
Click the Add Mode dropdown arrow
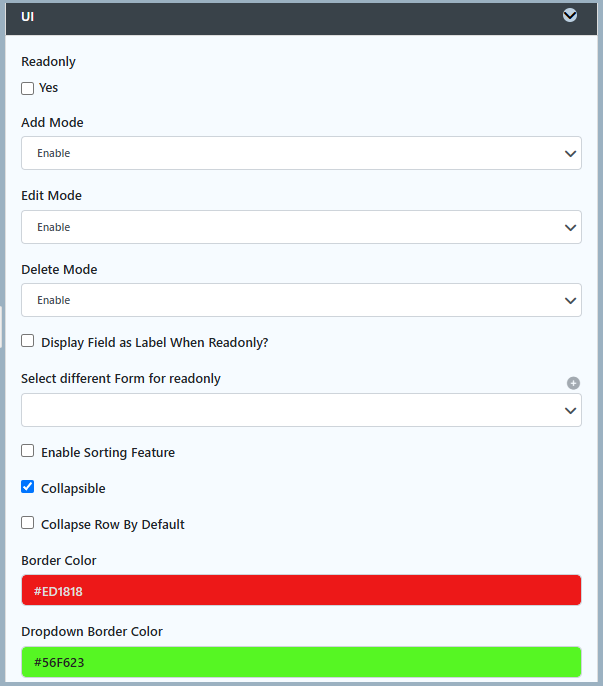point(570,154)
